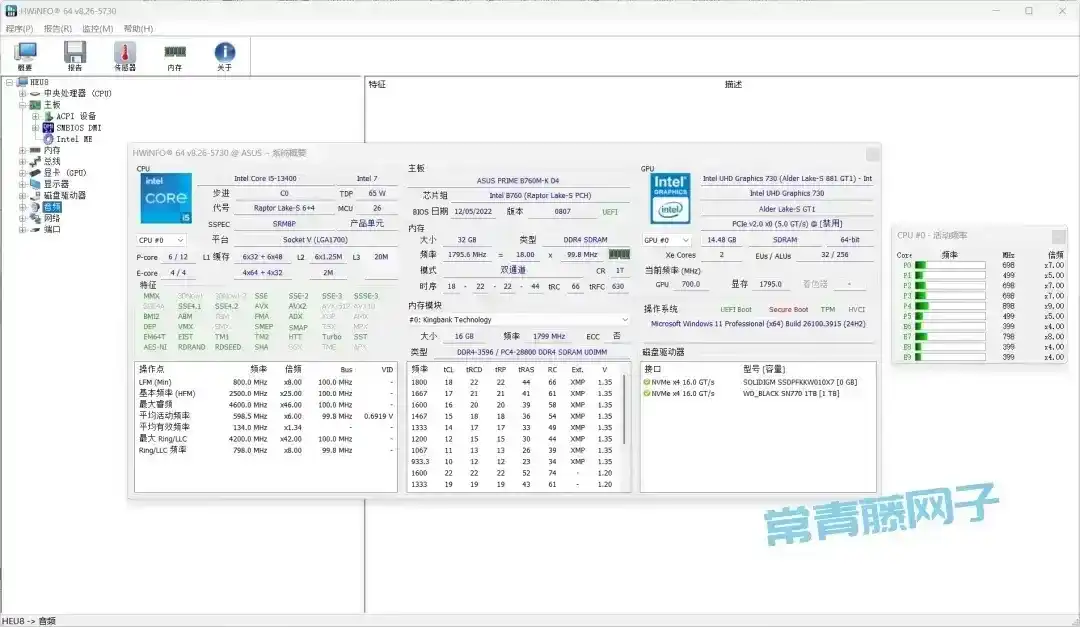Open the GPU #0 selector dropdown
This screenshot has width=1080, height=627.
tap(666, 240)
